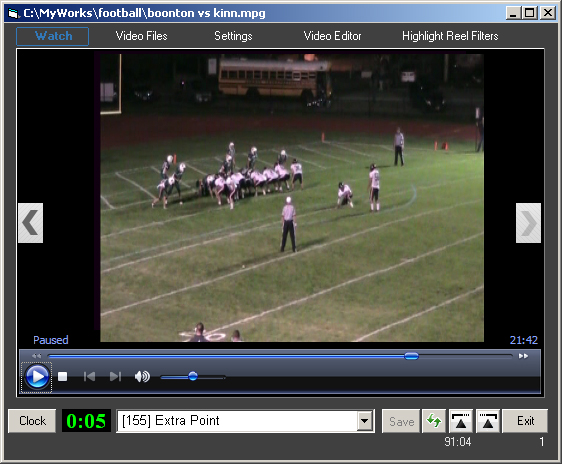
Task: Mute audio with the speaker icon
Action: click(142, 377)
